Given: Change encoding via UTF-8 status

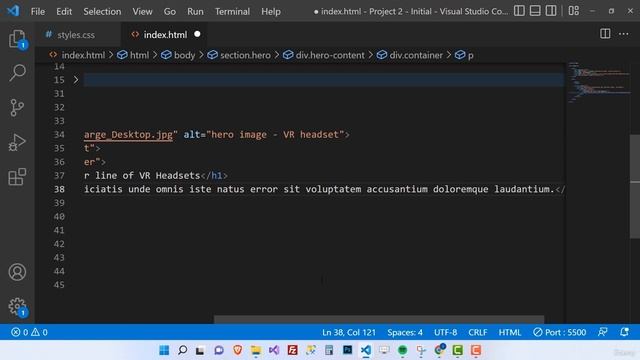Looking at the screenshot, I should (x=445, y=332).
